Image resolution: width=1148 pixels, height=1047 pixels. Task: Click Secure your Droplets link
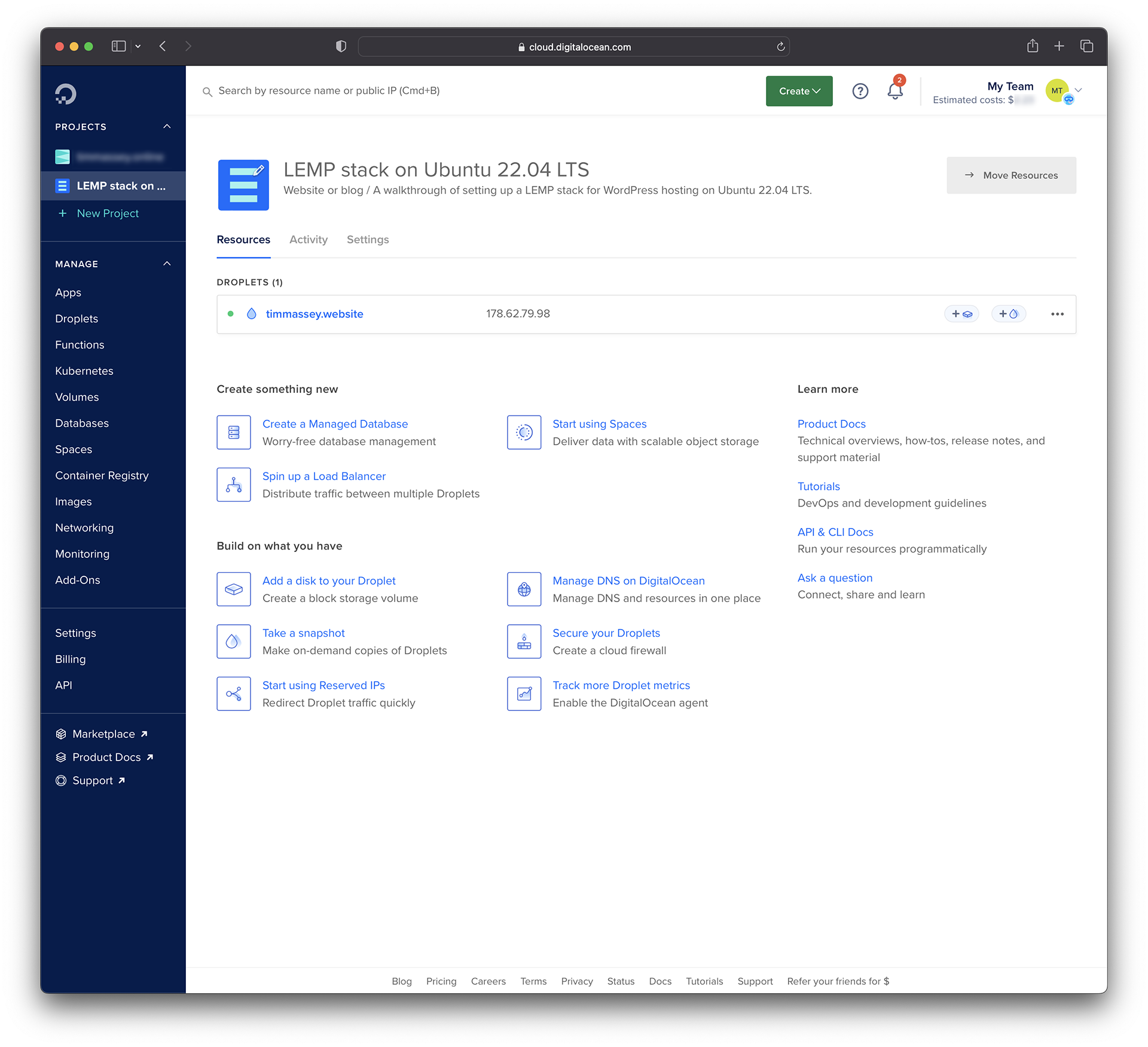point(606,633)
